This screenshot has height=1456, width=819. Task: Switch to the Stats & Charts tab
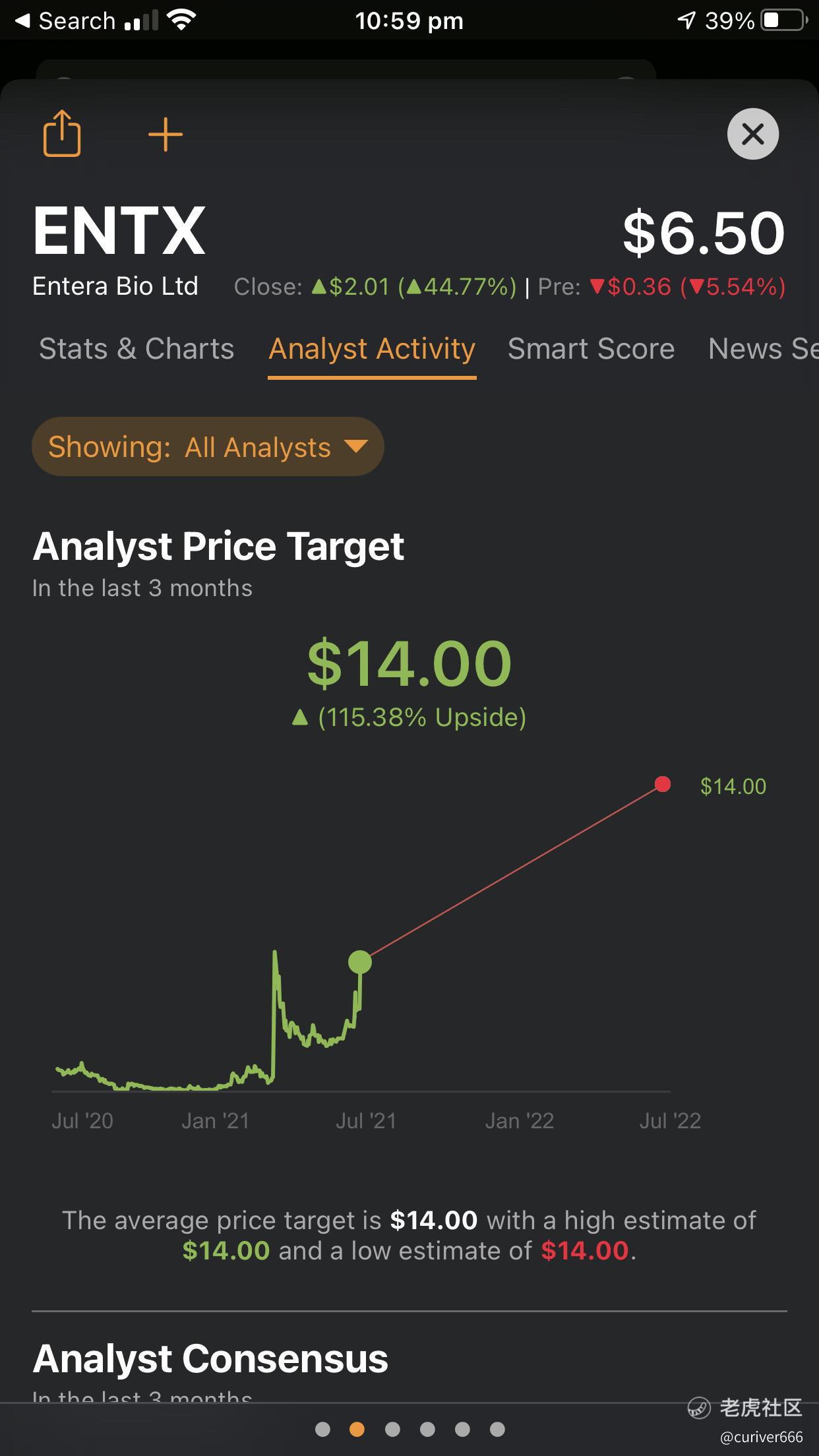136,349
